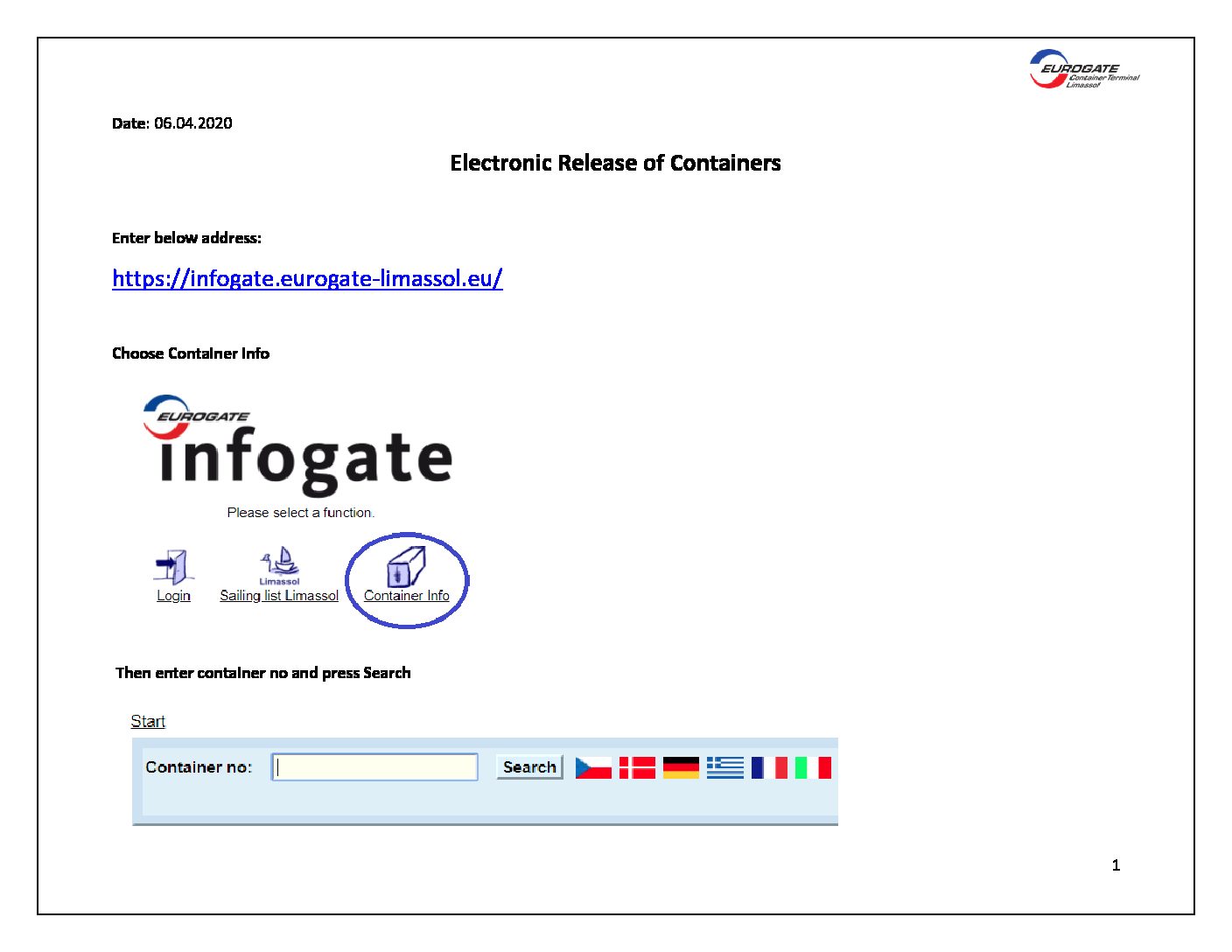Select the German flag language icon

click(x=681, y=767)
